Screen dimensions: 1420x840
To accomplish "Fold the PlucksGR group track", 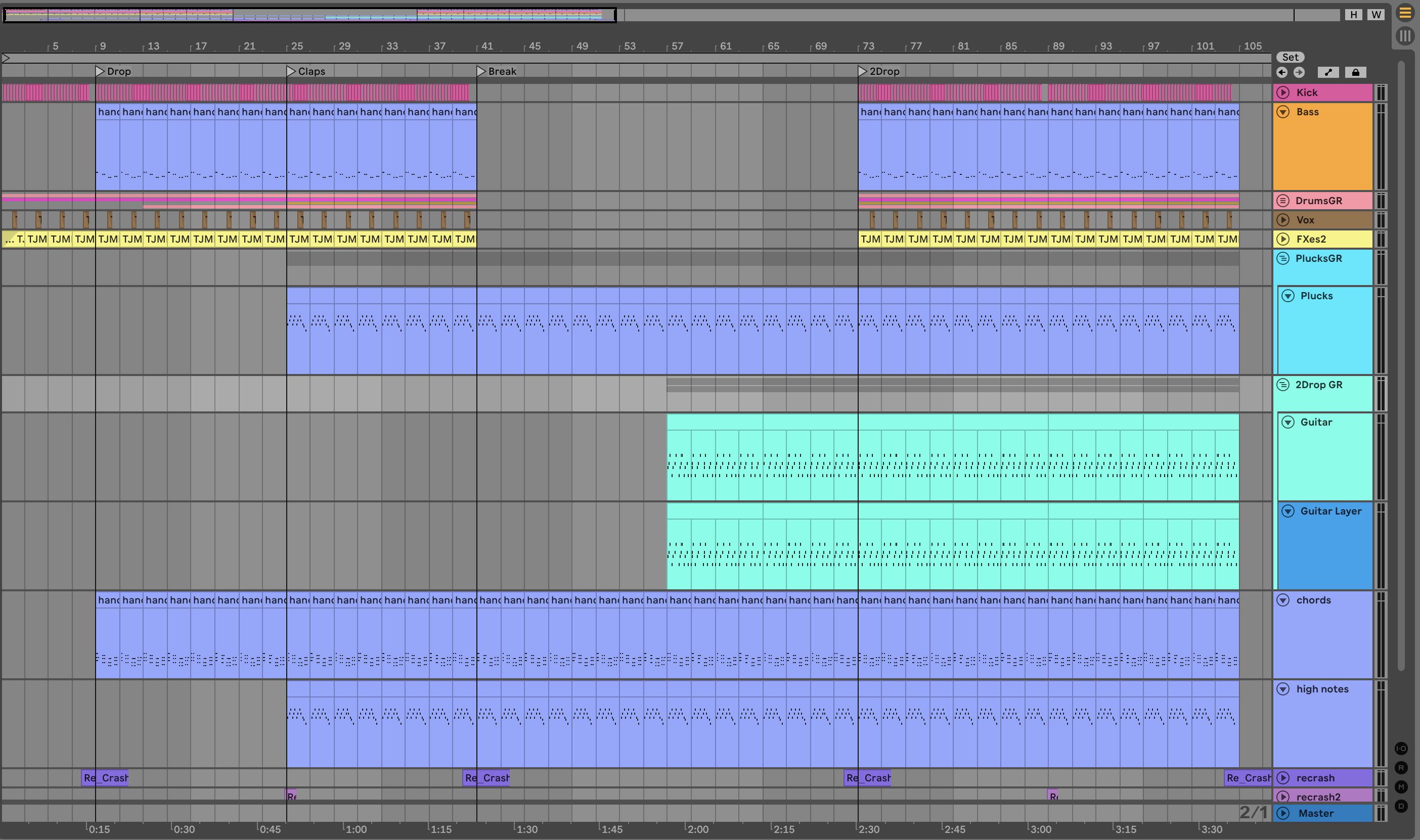I will pyautogui.click(x=1283, y=259).
